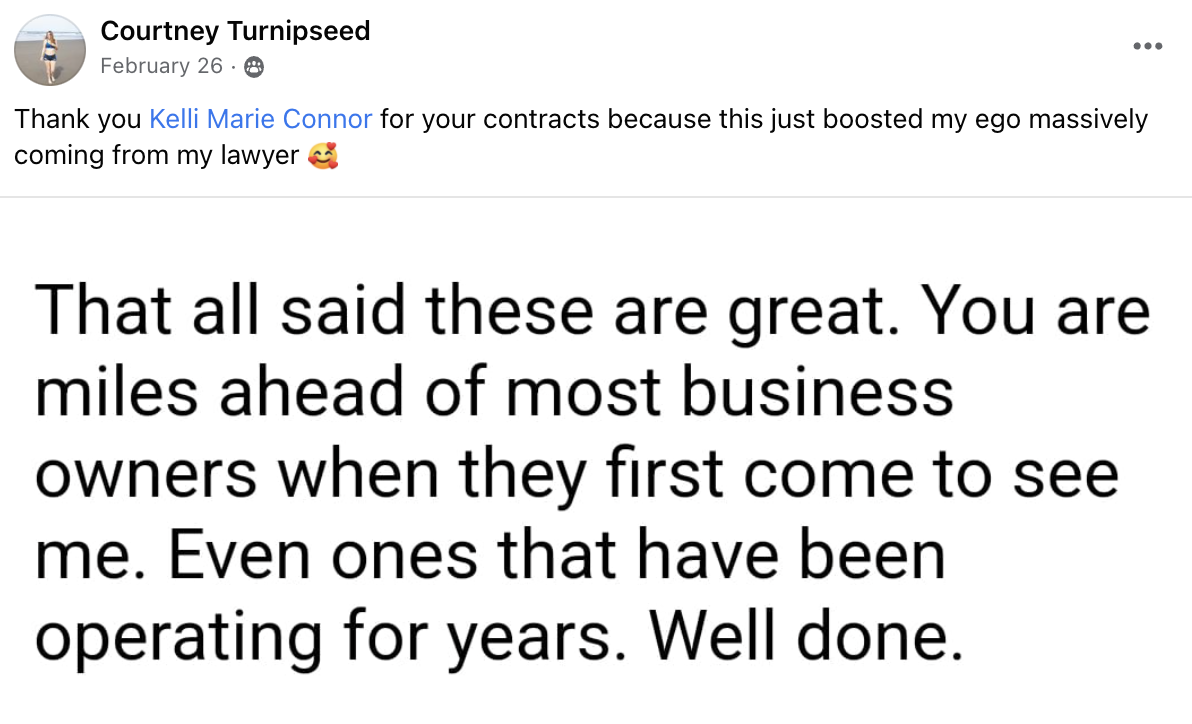Click "miles ahead of most business" image text

coord(494,392)
